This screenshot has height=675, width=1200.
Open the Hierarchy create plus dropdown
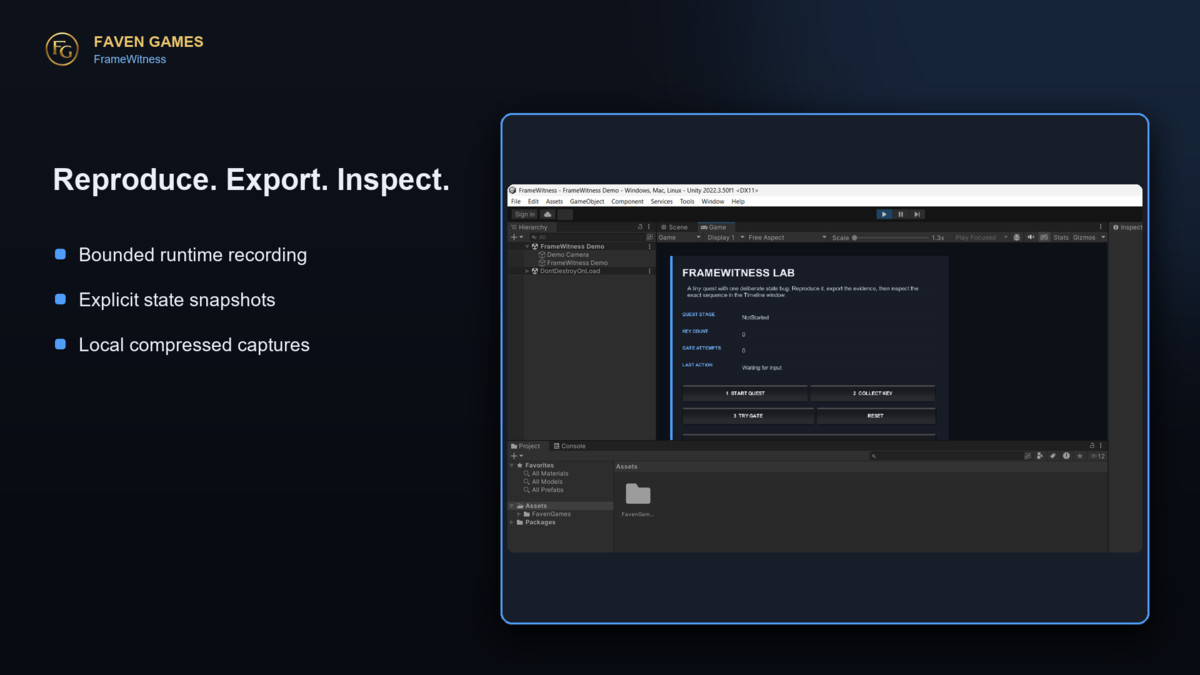point(516,237)
